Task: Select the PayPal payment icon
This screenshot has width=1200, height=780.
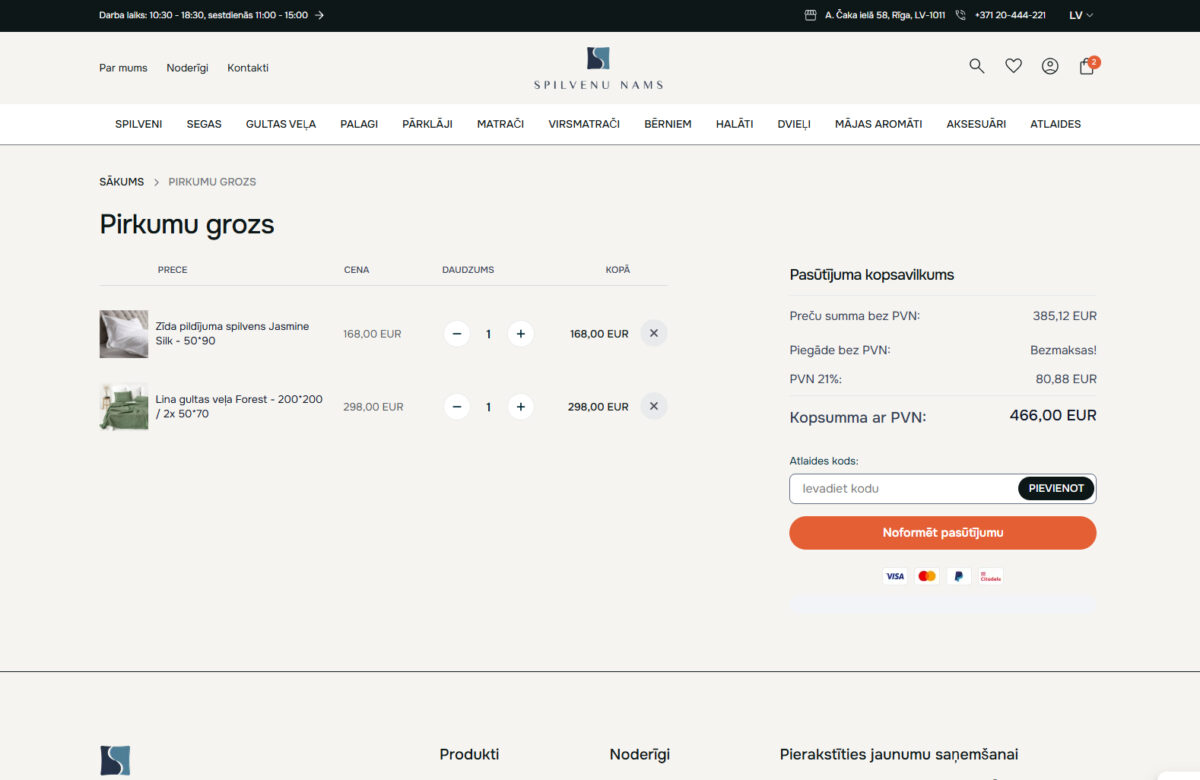Action: pos(958,576)
